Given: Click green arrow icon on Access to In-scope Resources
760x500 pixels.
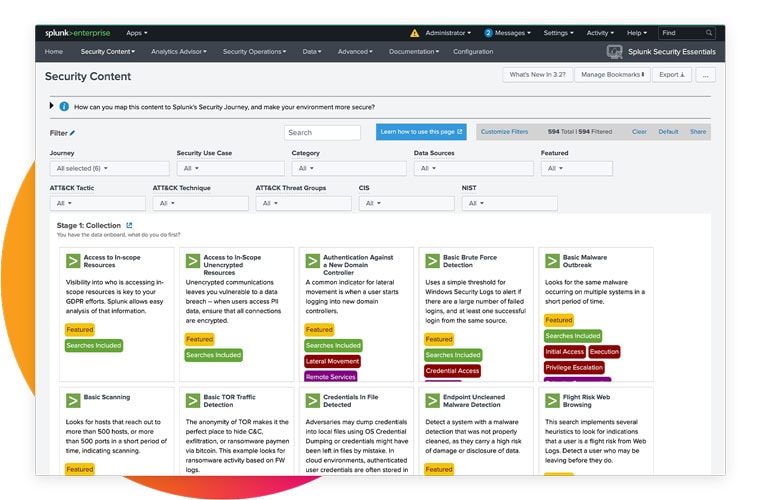Looking at the screenshot, I should (x=73, y=261).
